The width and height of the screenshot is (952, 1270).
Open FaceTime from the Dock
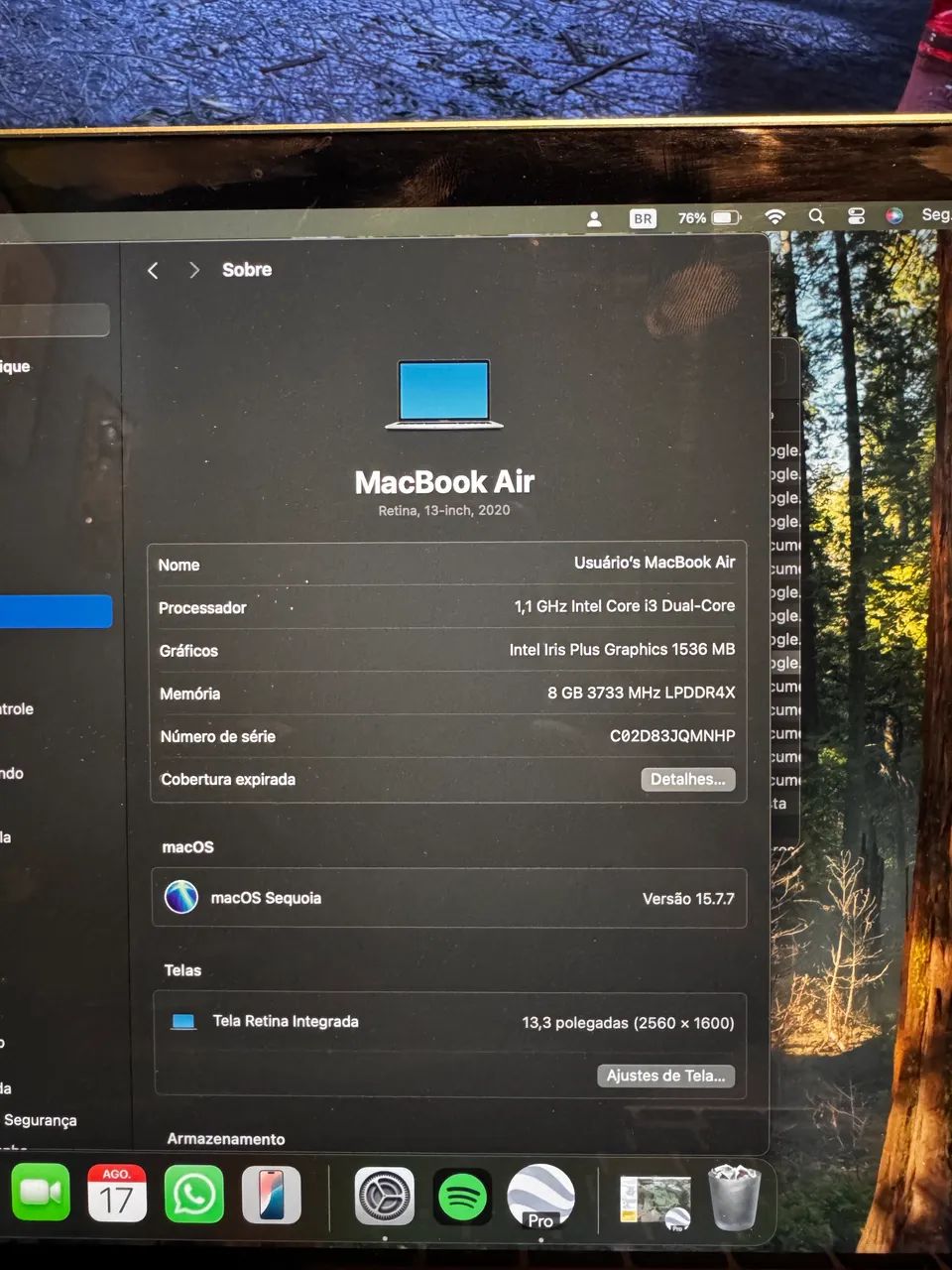click(x=41, y=1193)
